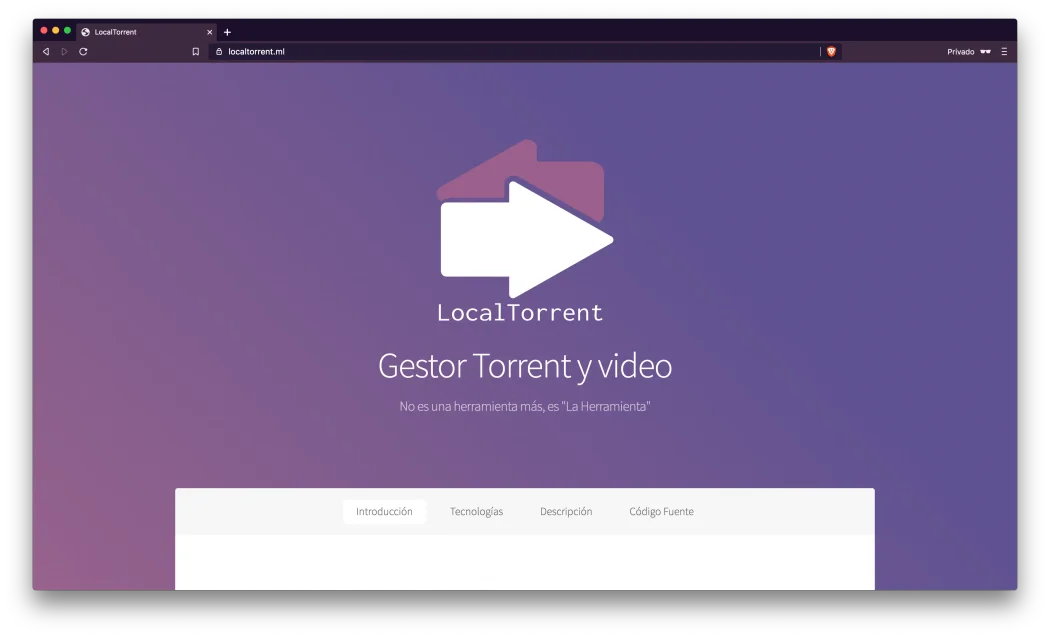Open the bookmarks sidebar icon
Screen dimensions: 1050x637
tap(195, 51)
